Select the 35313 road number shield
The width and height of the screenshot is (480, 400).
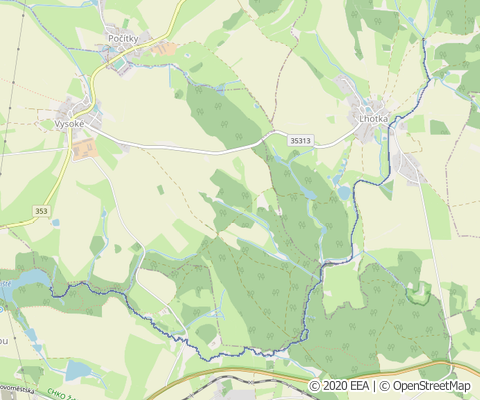(300, 141)
